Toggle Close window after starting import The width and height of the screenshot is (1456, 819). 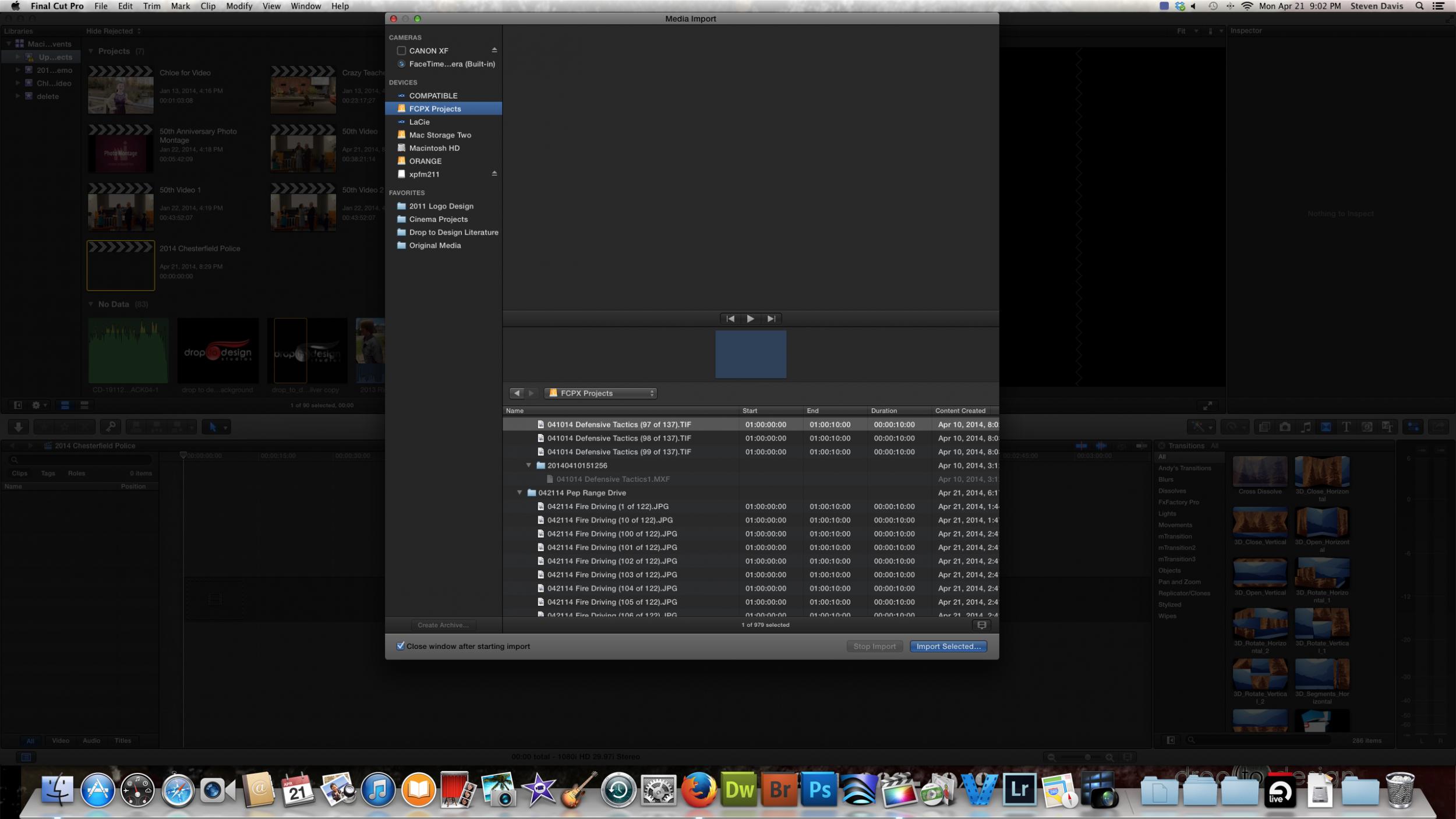pos(401,646)
